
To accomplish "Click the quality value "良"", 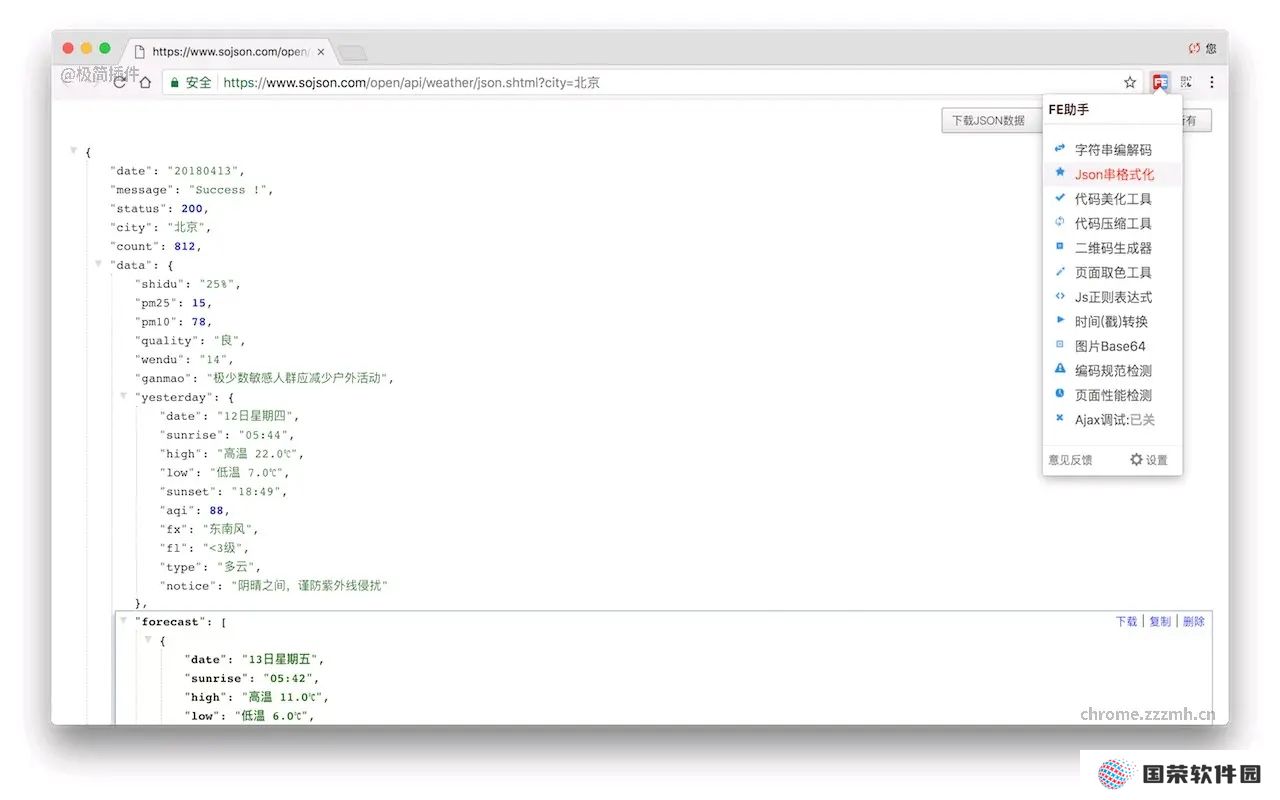I will coord(226,340).
